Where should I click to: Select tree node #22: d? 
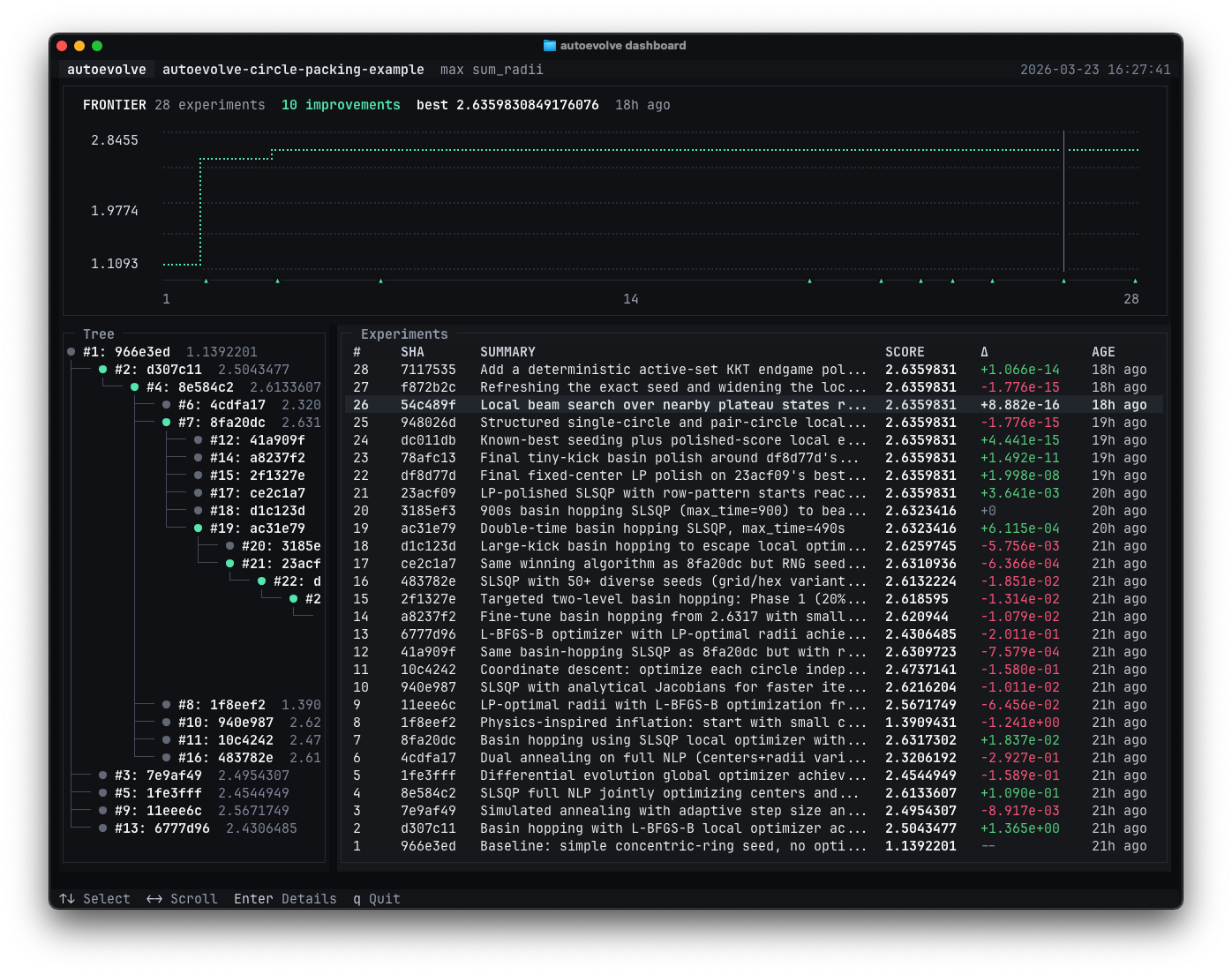tap(289, 581)
